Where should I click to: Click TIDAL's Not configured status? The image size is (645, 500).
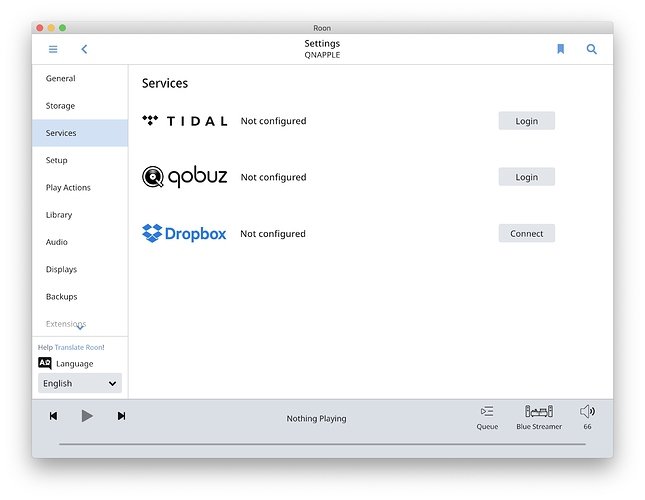point(274,121)
